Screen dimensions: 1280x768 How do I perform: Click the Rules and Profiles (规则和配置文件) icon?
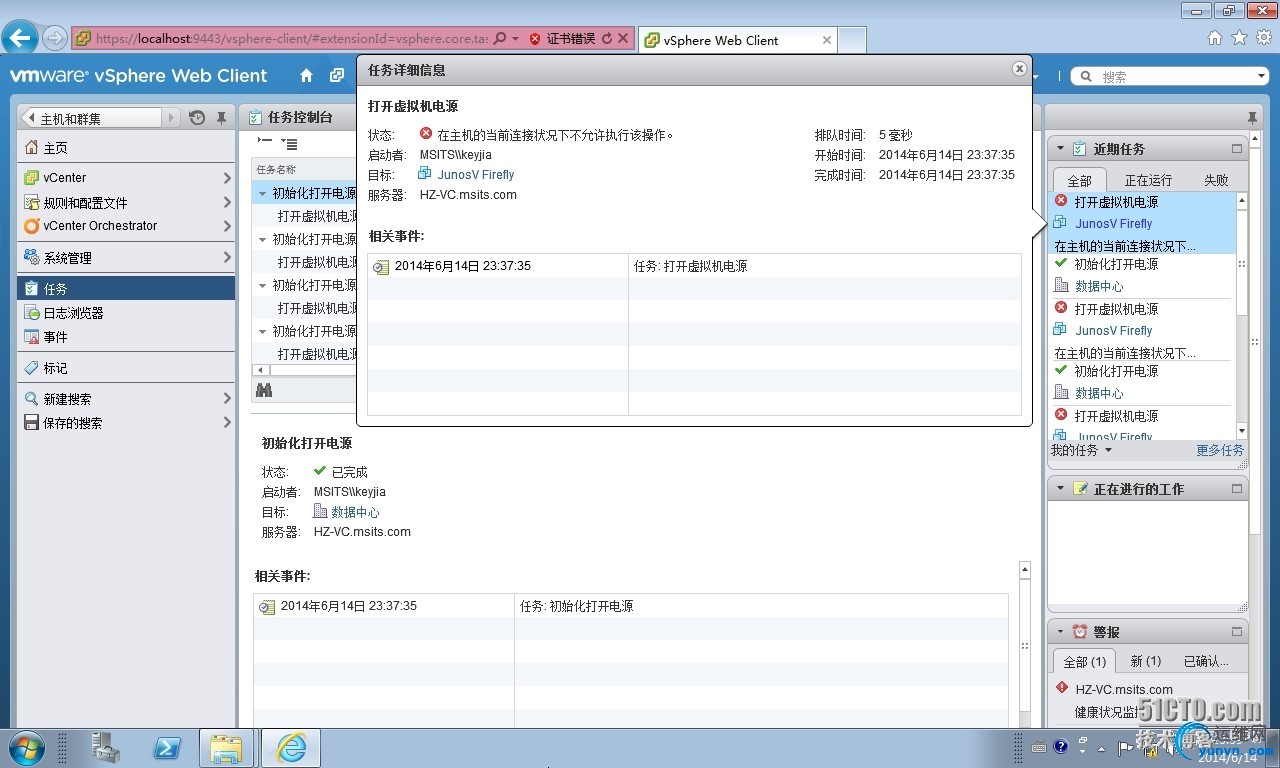(31, 202)
